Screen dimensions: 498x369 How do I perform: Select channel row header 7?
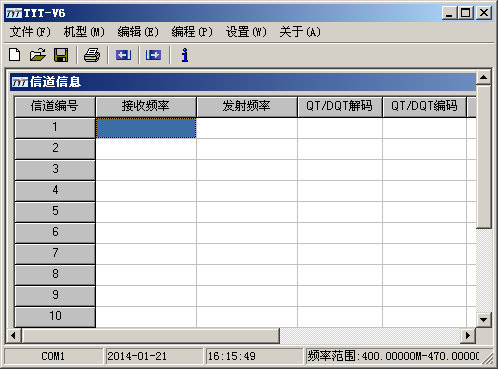(x=55, y=254)
